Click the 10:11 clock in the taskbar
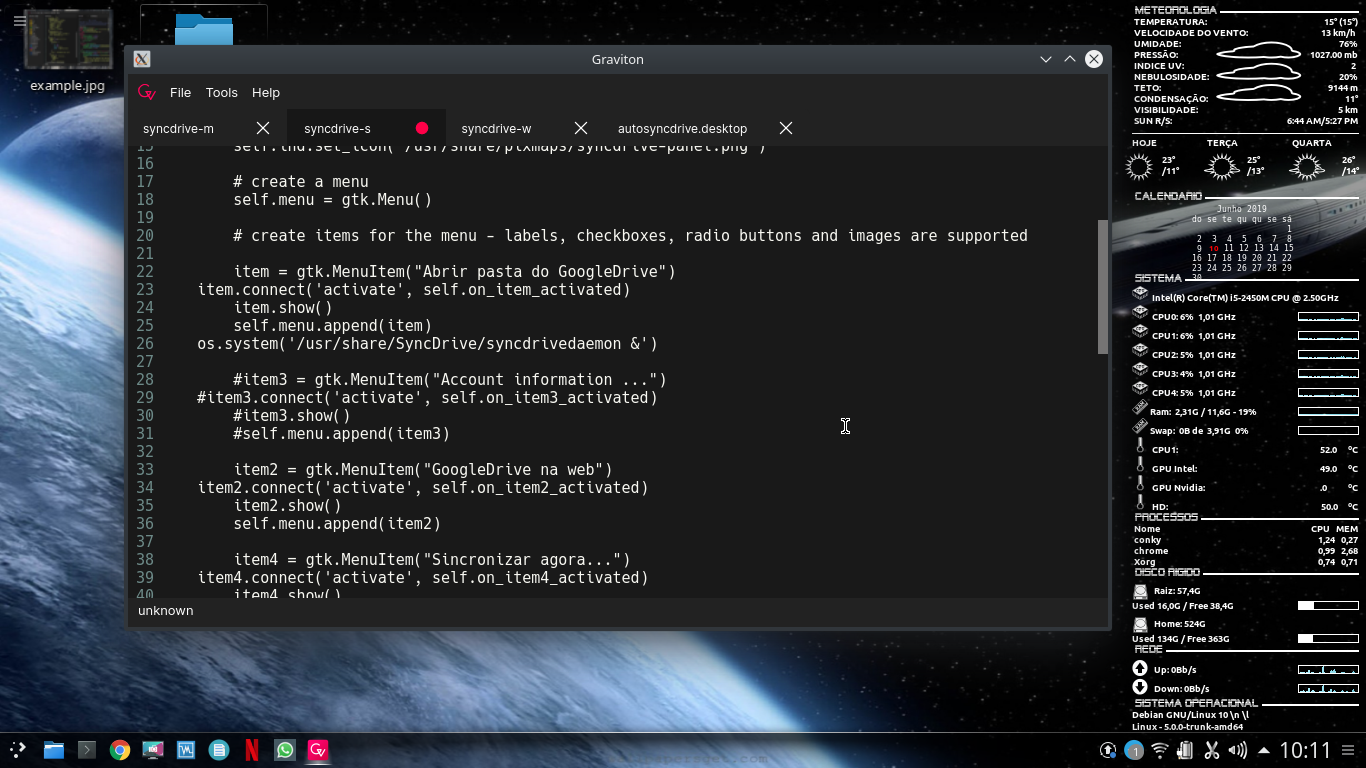 (x=1305, y=750)
